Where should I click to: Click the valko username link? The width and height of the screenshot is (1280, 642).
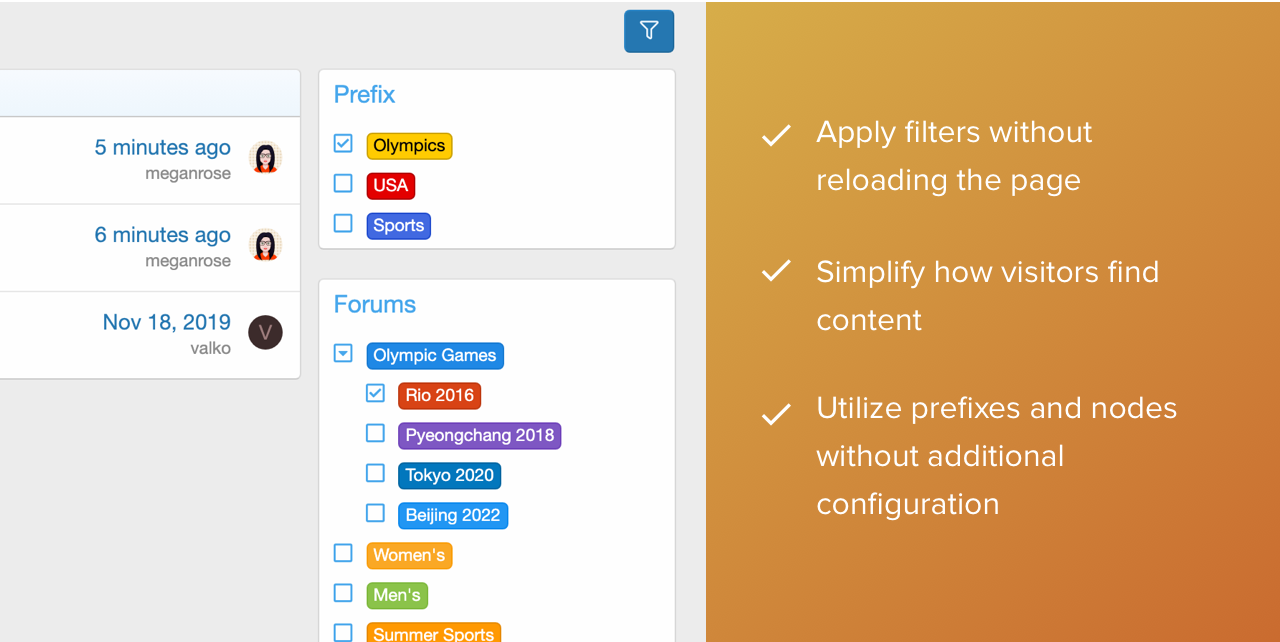[x=210, y=348]
